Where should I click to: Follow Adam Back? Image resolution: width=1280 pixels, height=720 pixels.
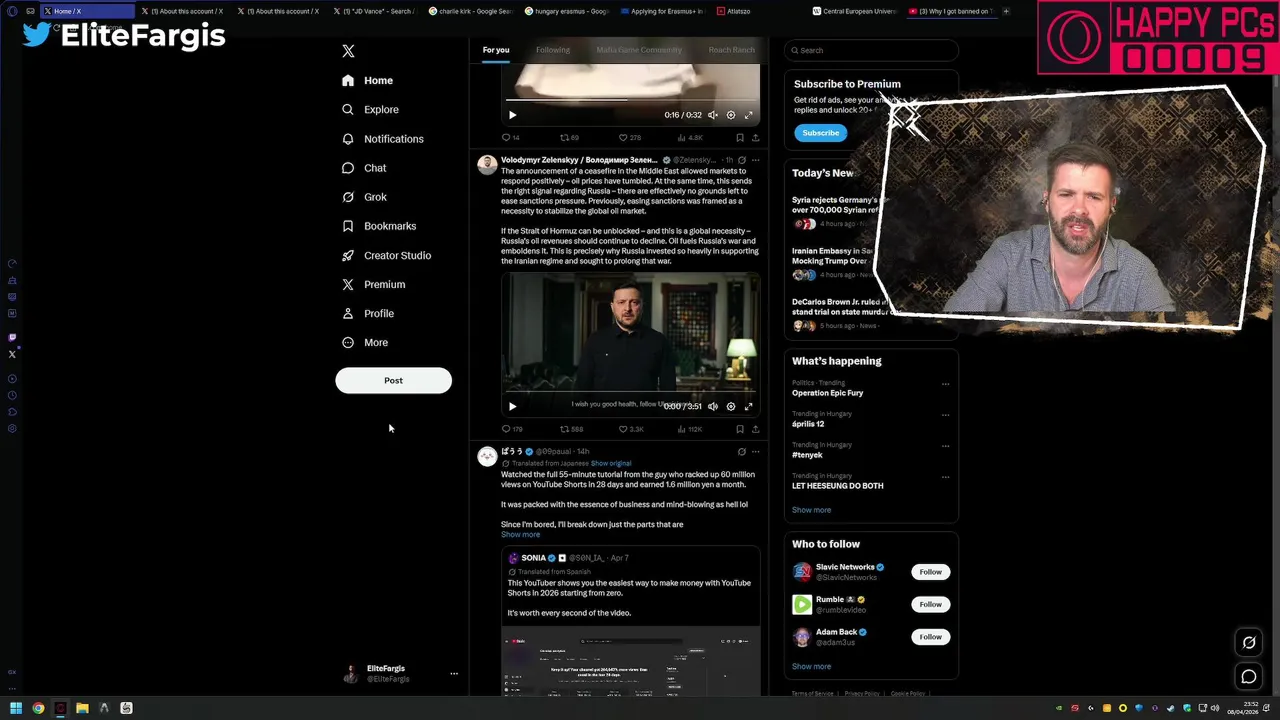coord(930,637)
